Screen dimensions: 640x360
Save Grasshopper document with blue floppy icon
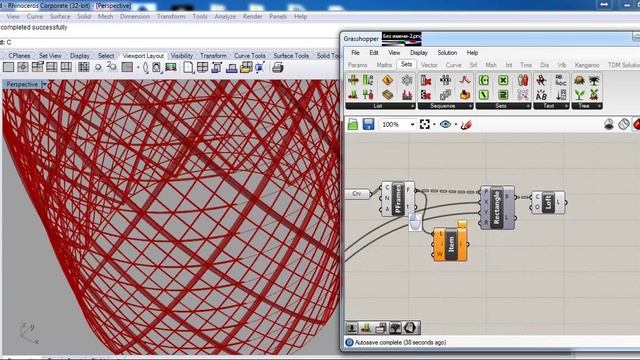pyautogui.click(x=368, y=124)
